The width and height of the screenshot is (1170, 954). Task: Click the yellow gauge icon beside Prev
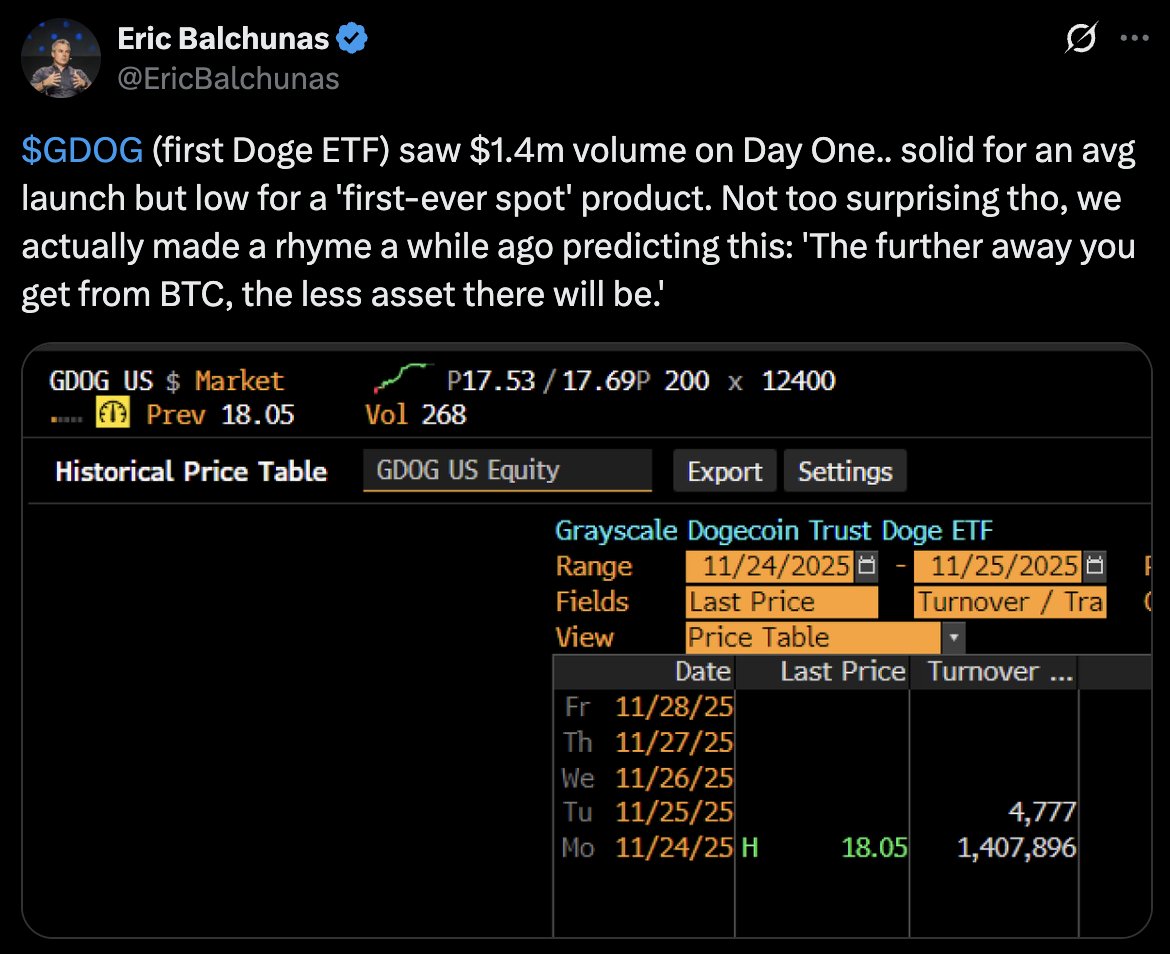tap(112, 414)
